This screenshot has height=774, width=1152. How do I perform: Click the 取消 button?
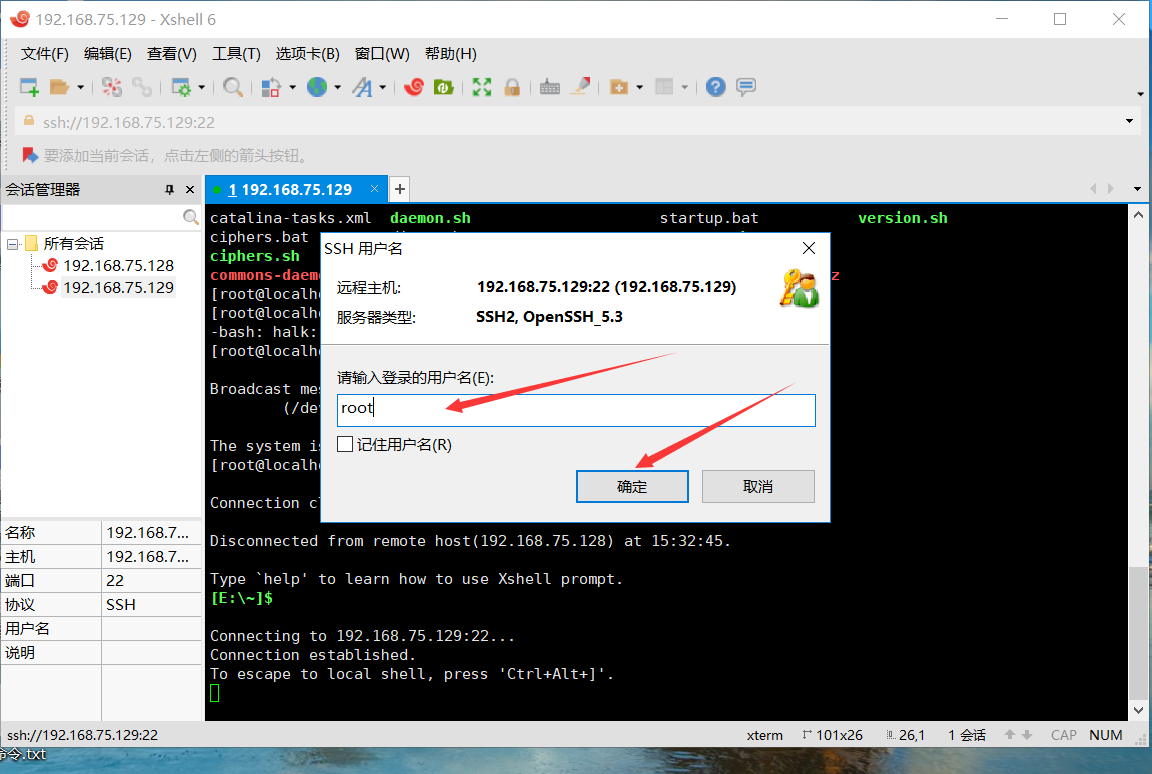757,486
